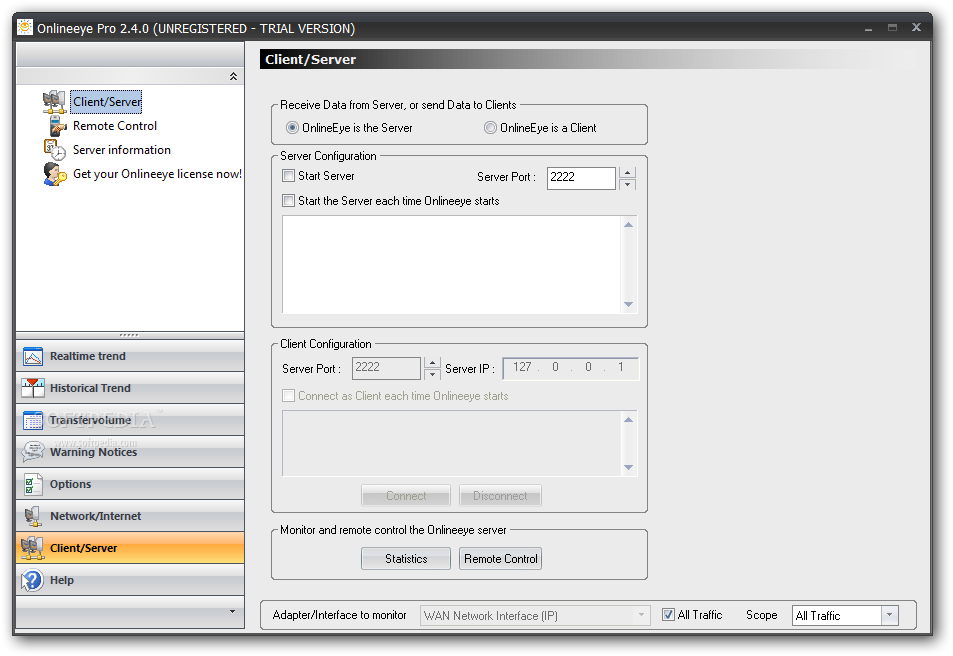This screenshot has height=656, width=953.
Task: Click the Historical Trend icon
Action: [33, 388]
